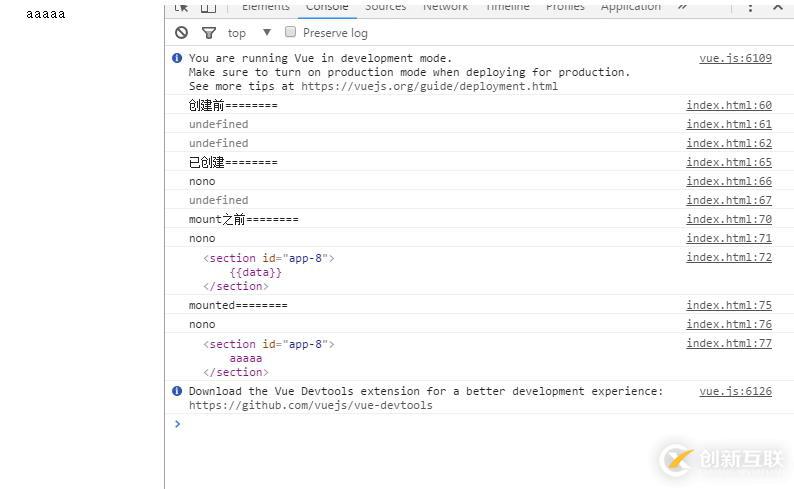
Task: Open the DevTools three-dot menu
Action: (750, 6)
